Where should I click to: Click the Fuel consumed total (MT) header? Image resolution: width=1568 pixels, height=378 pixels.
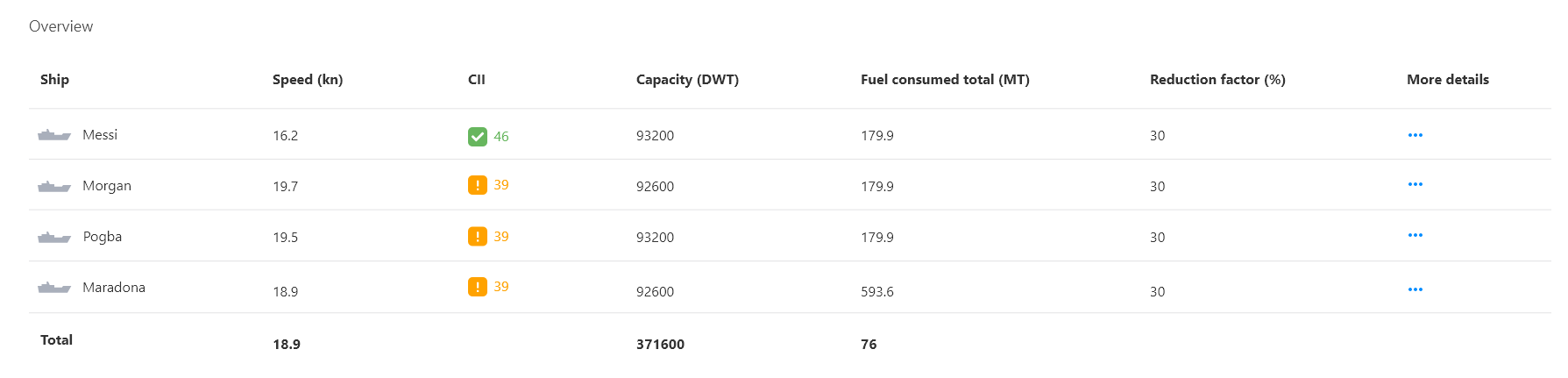(x=945, y=80)
